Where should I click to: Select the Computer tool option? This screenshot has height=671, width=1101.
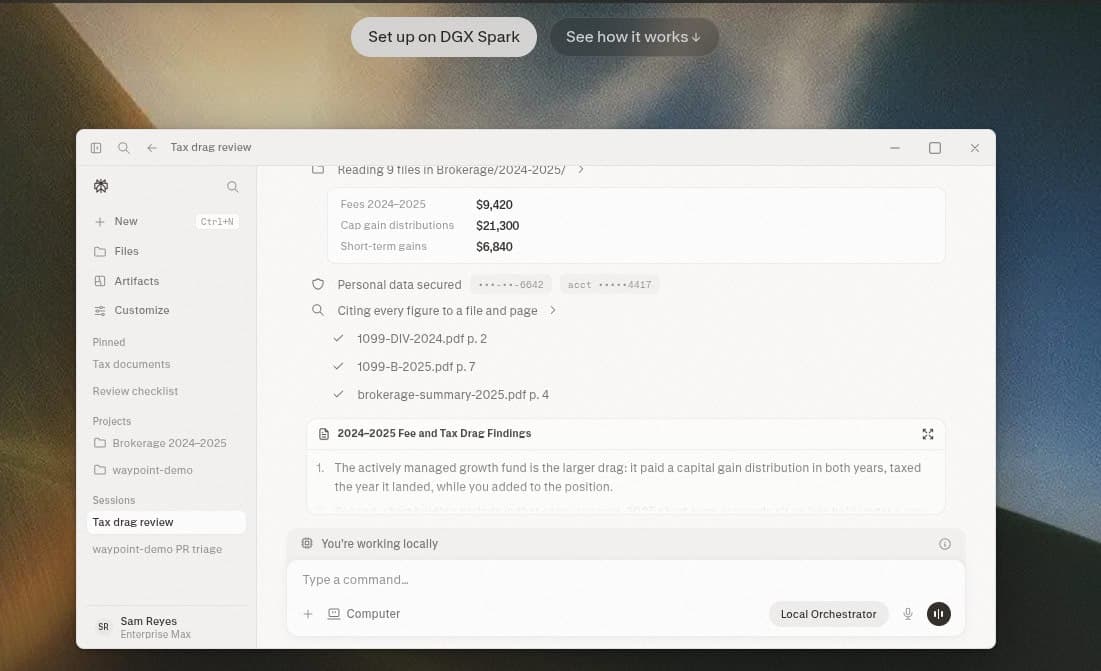tap(364, 613)
